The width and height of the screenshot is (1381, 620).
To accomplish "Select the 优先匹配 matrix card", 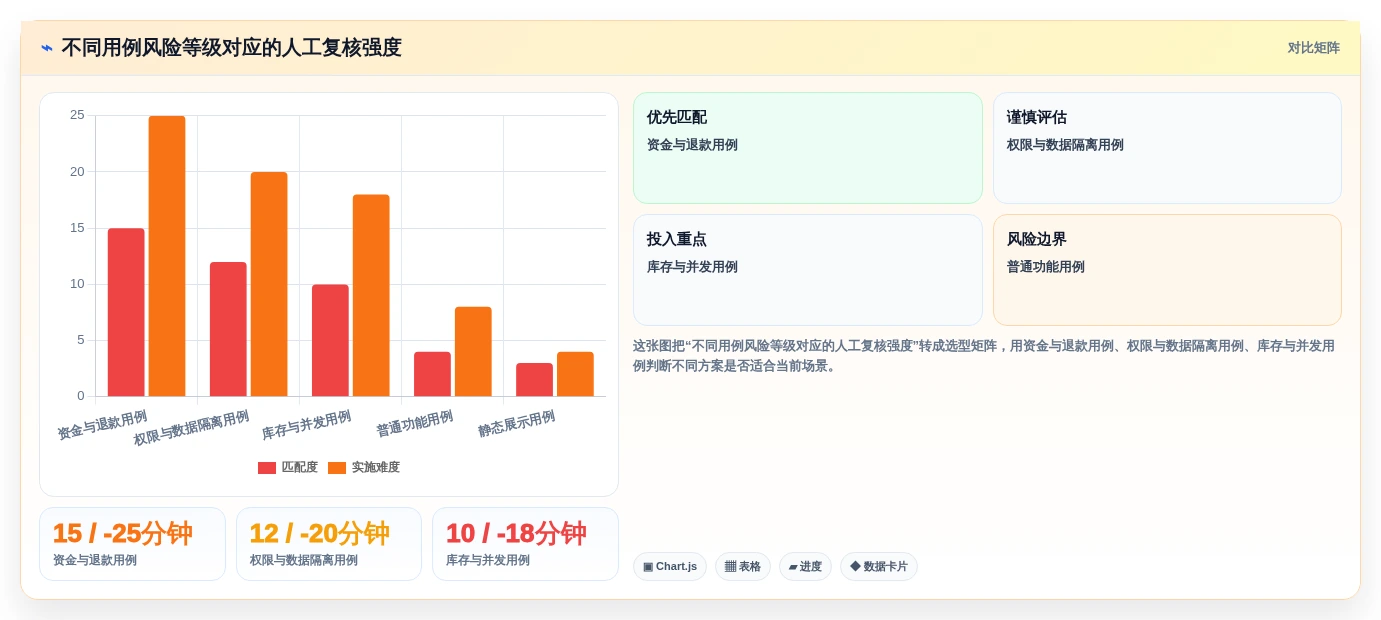I will [808, 148].
